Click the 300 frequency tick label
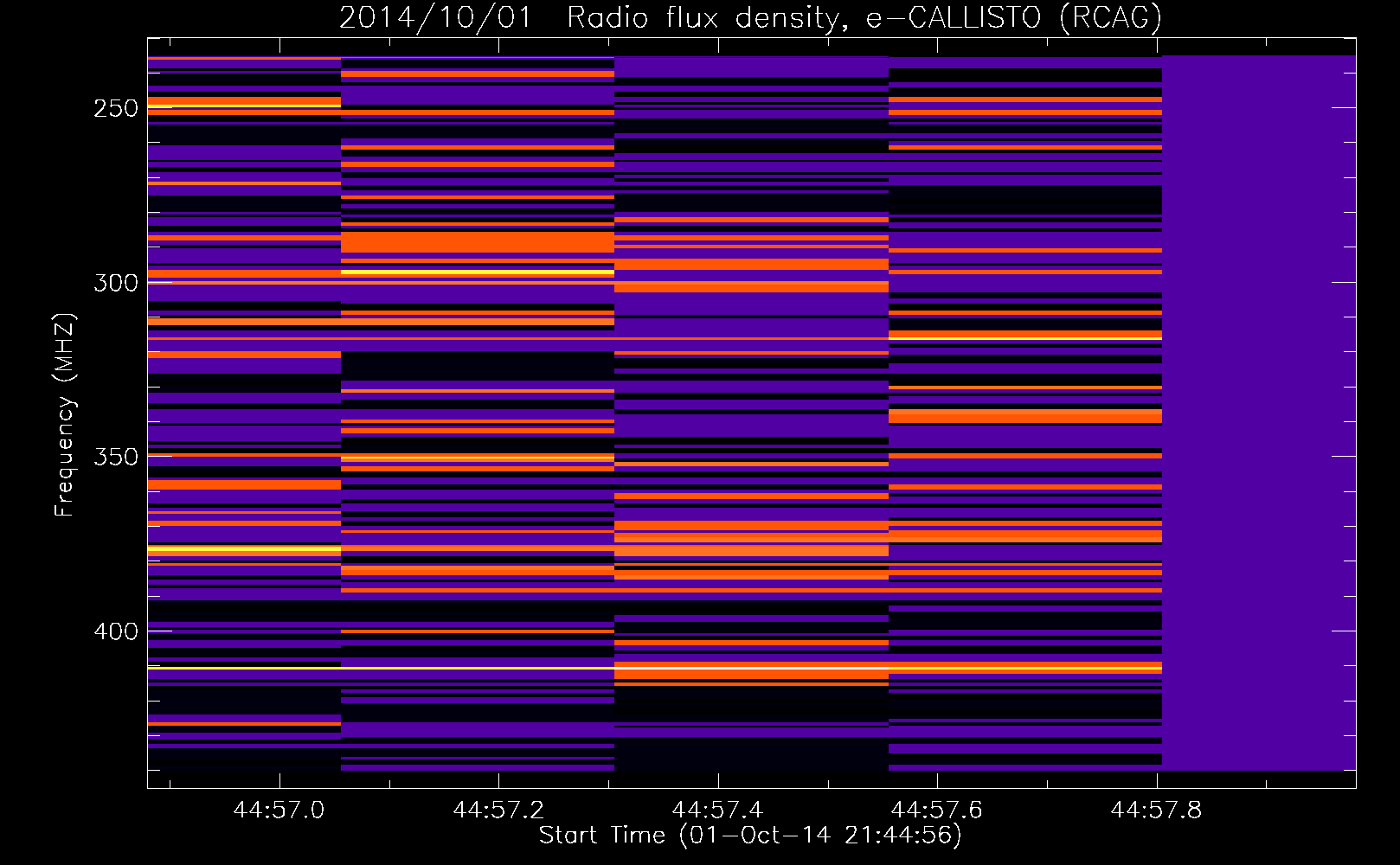Viewport: 1400px width, 865px height. click(116, 283)
